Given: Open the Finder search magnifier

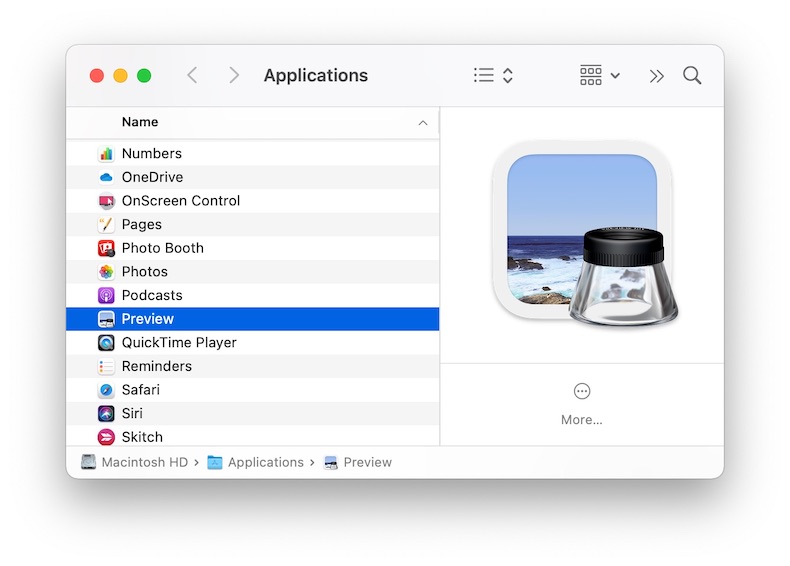Looking at the screenshot, I should (x=692, y=76).
